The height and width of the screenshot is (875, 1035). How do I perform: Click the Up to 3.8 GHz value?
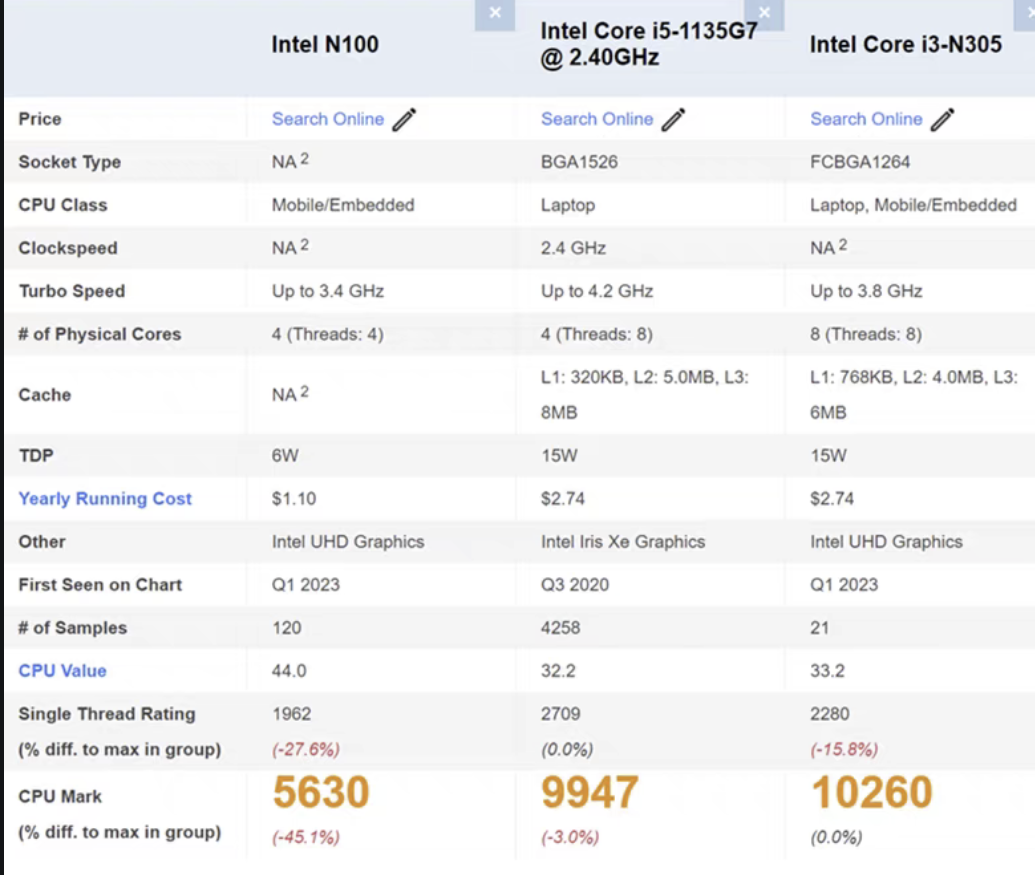point(867,291)
